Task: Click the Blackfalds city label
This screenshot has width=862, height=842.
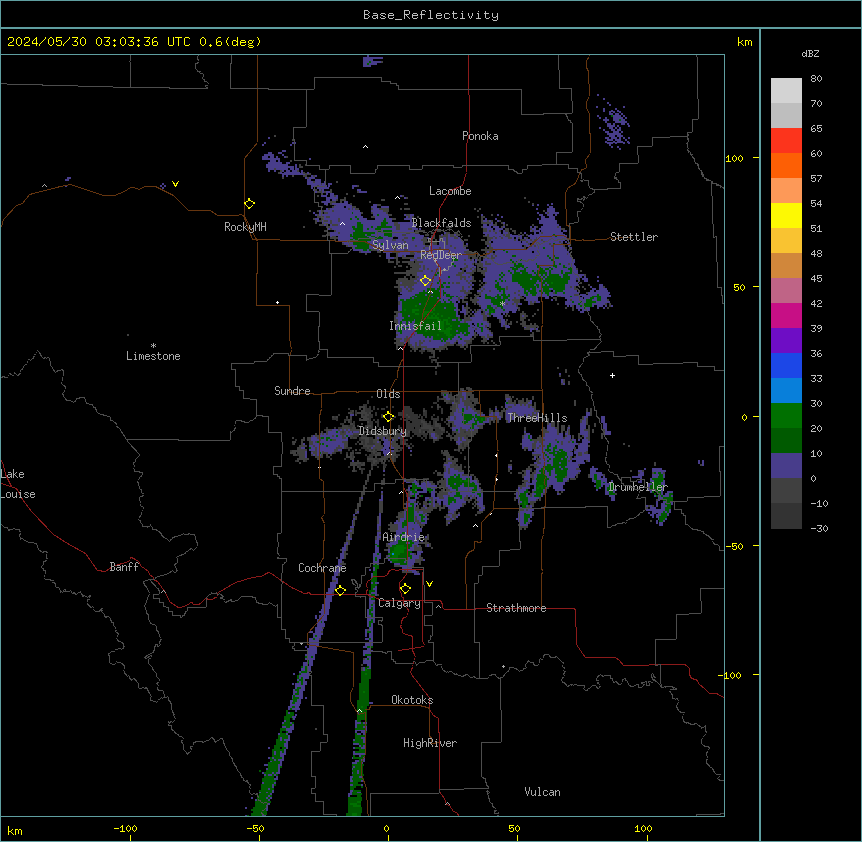Action: click(x=441, y=223)
